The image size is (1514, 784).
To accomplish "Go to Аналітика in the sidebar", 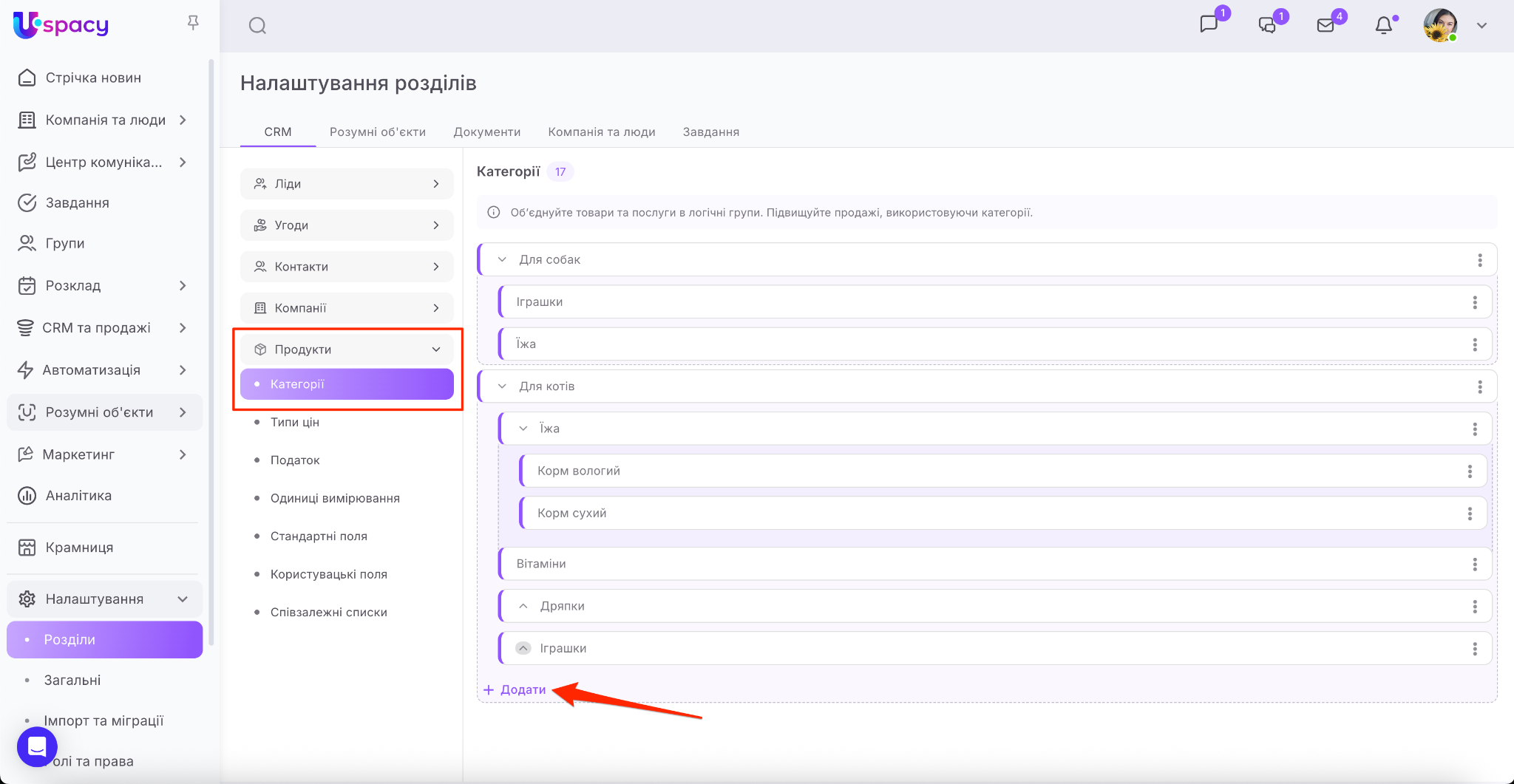I will [x=78, y=496].
